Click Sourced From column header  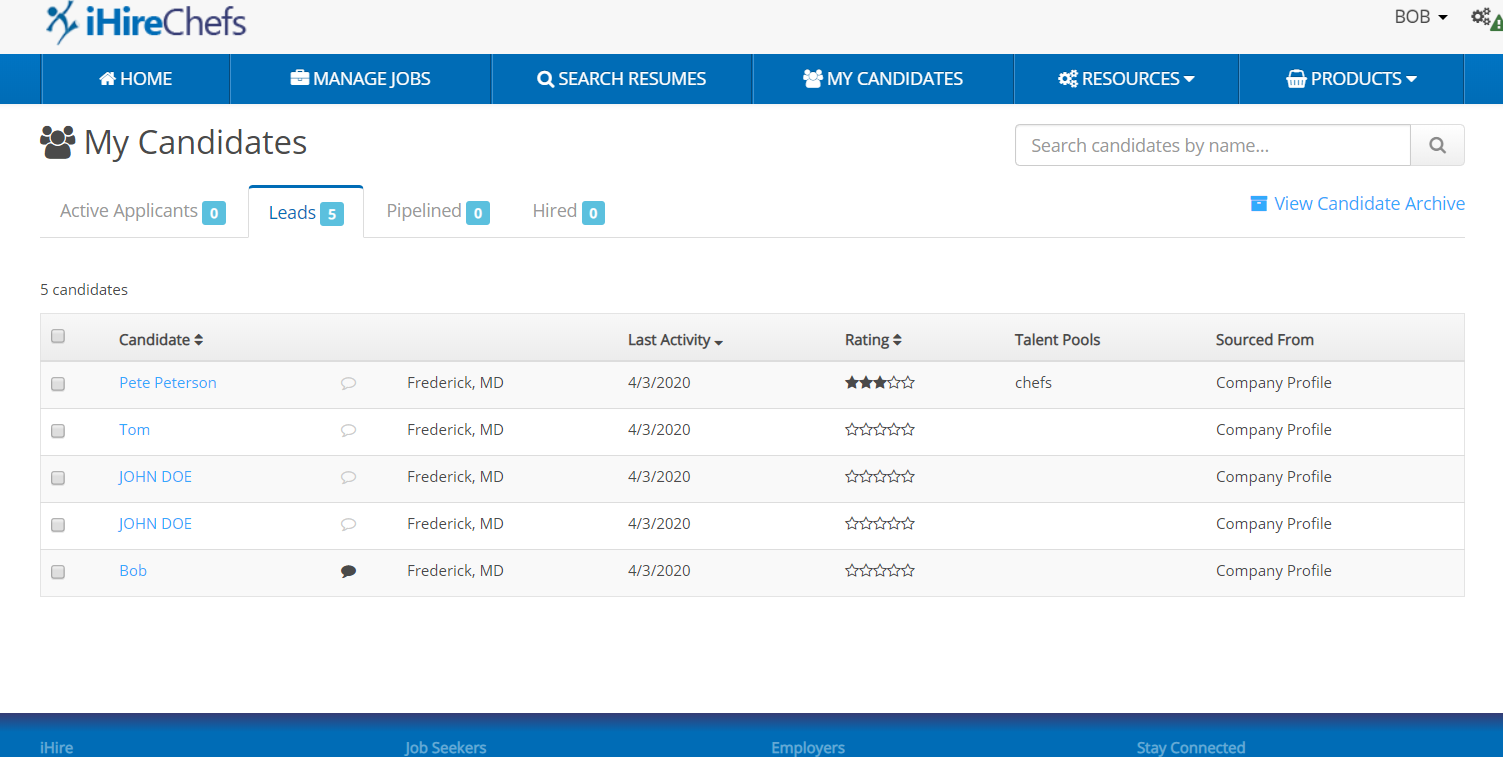click(1264, 340)
